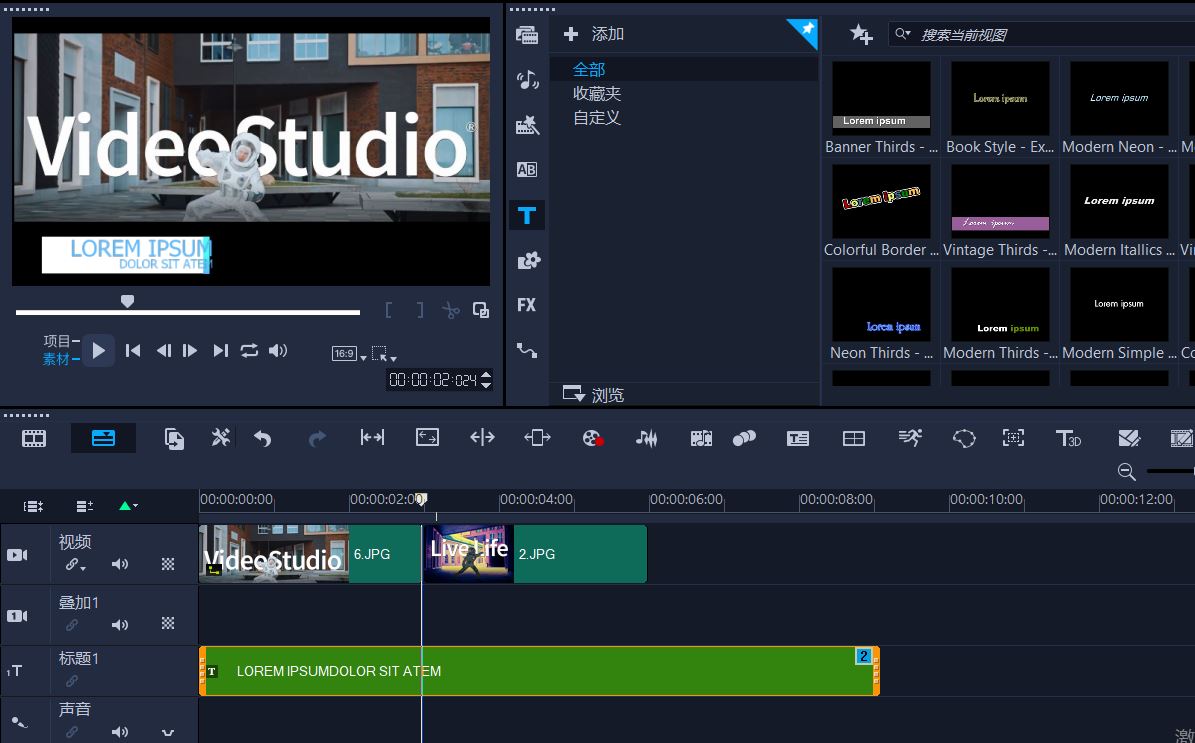Open the Motion path library icon
1195x743 pixels.
[x=527, y=351]
